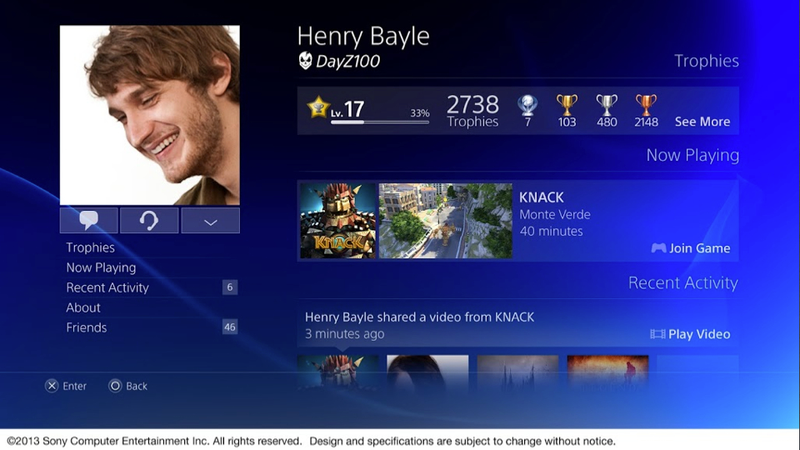Click Join Game for KNACK
This screenshot has height=450, width=800.
coord(691,248)
